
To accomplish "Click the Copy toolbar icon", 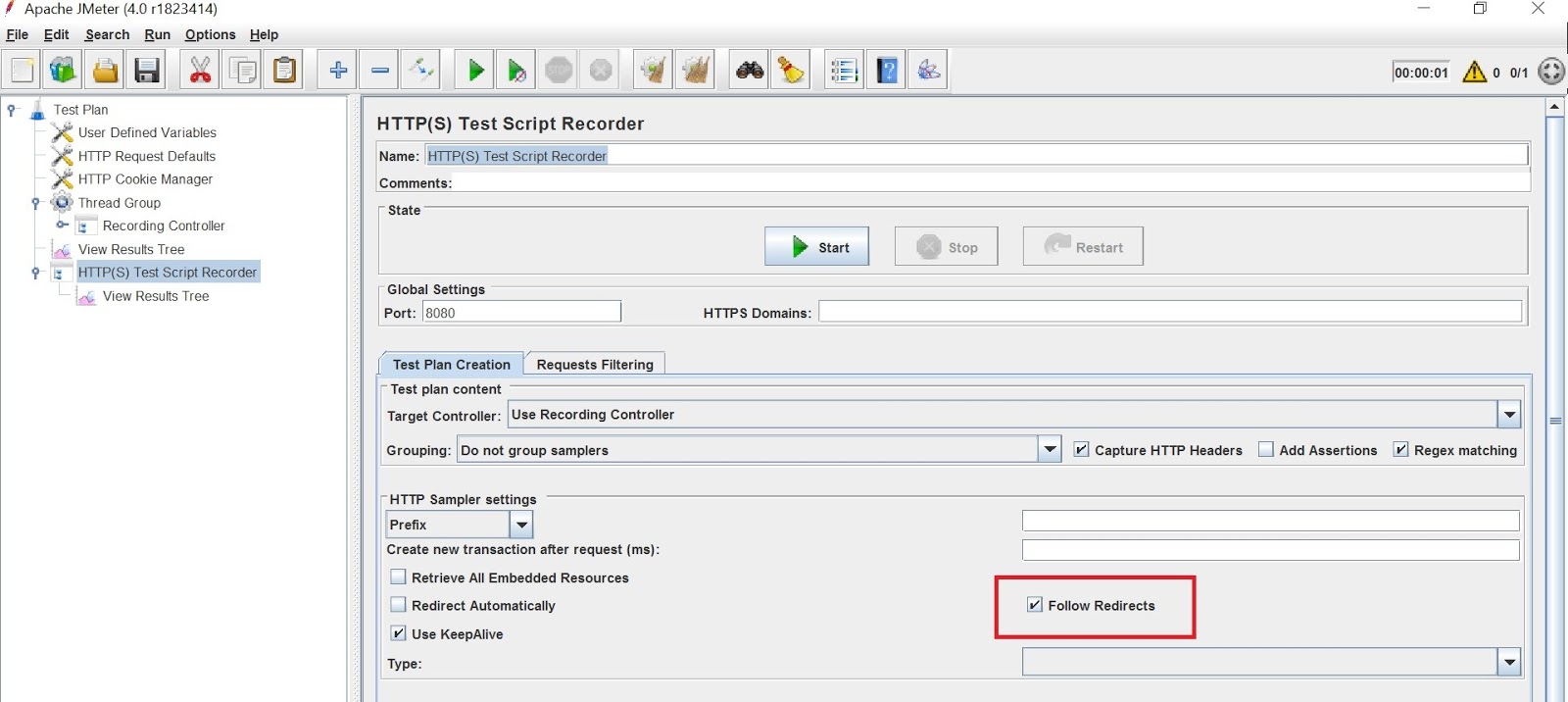I will pyautogui.click(x=242, y=71).
